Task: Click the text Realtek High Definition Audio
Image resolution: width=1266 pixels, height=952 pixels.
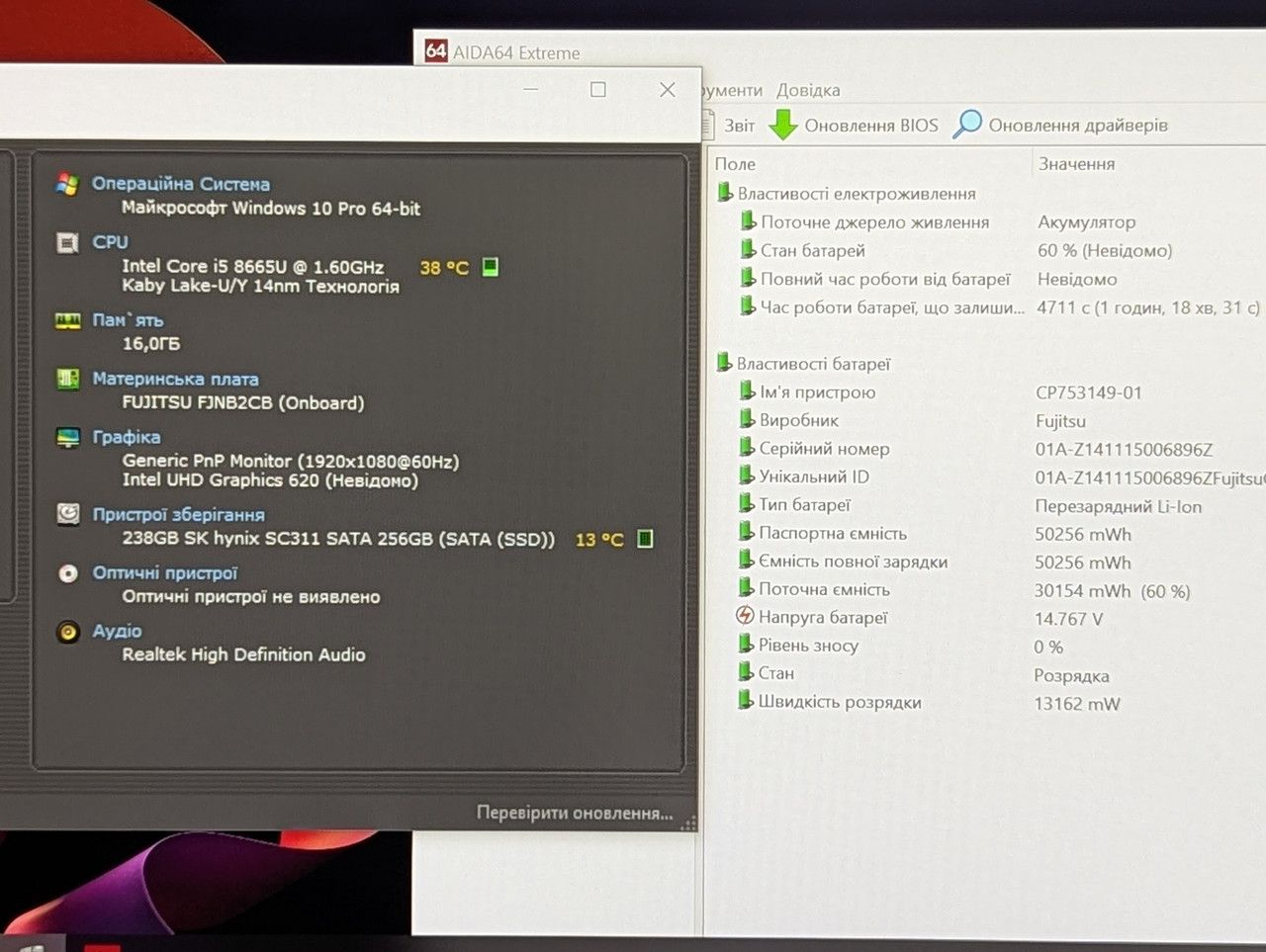Action: (244, 654)
